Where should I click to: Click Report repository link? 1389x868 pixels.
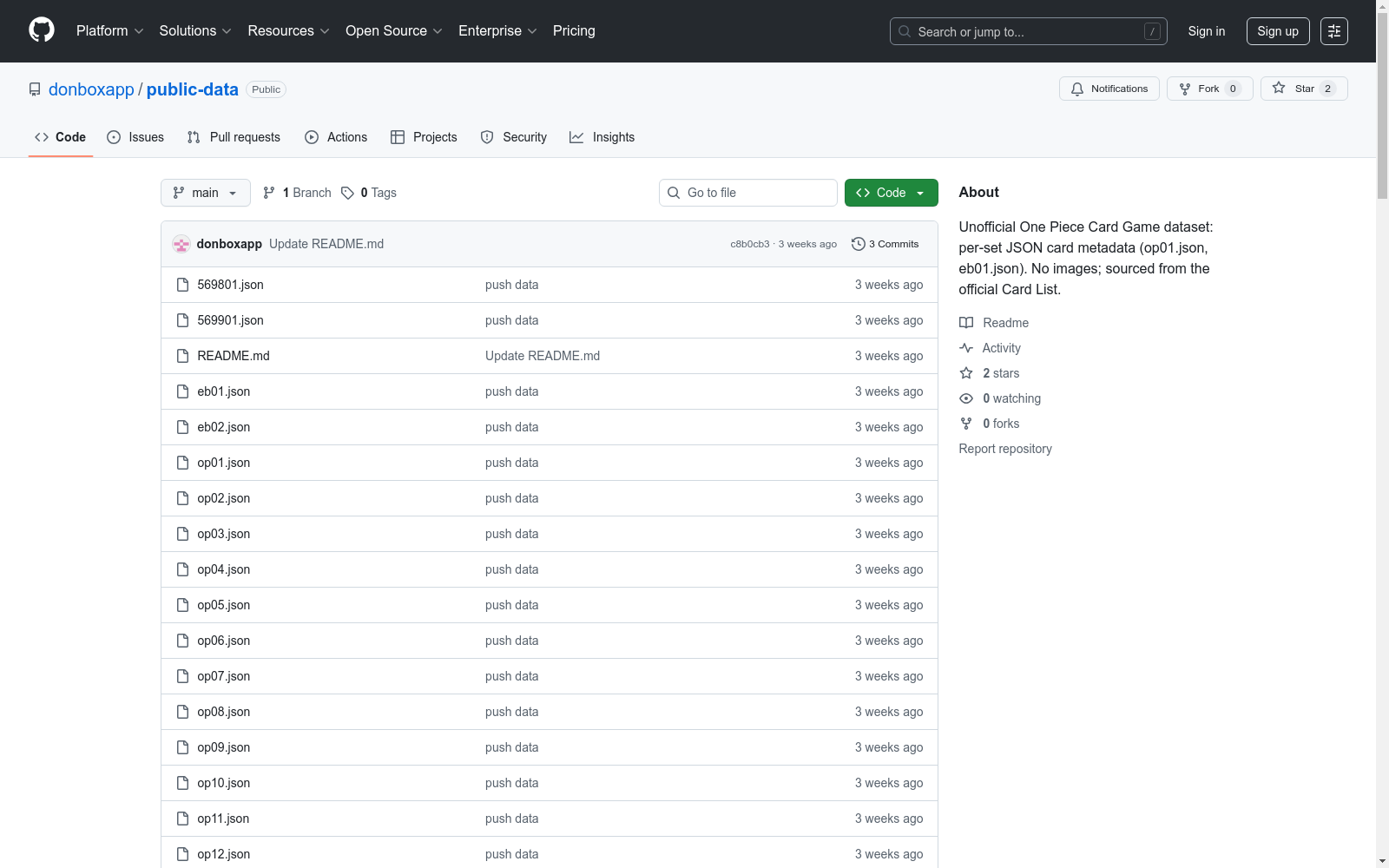pos(1005,449)
